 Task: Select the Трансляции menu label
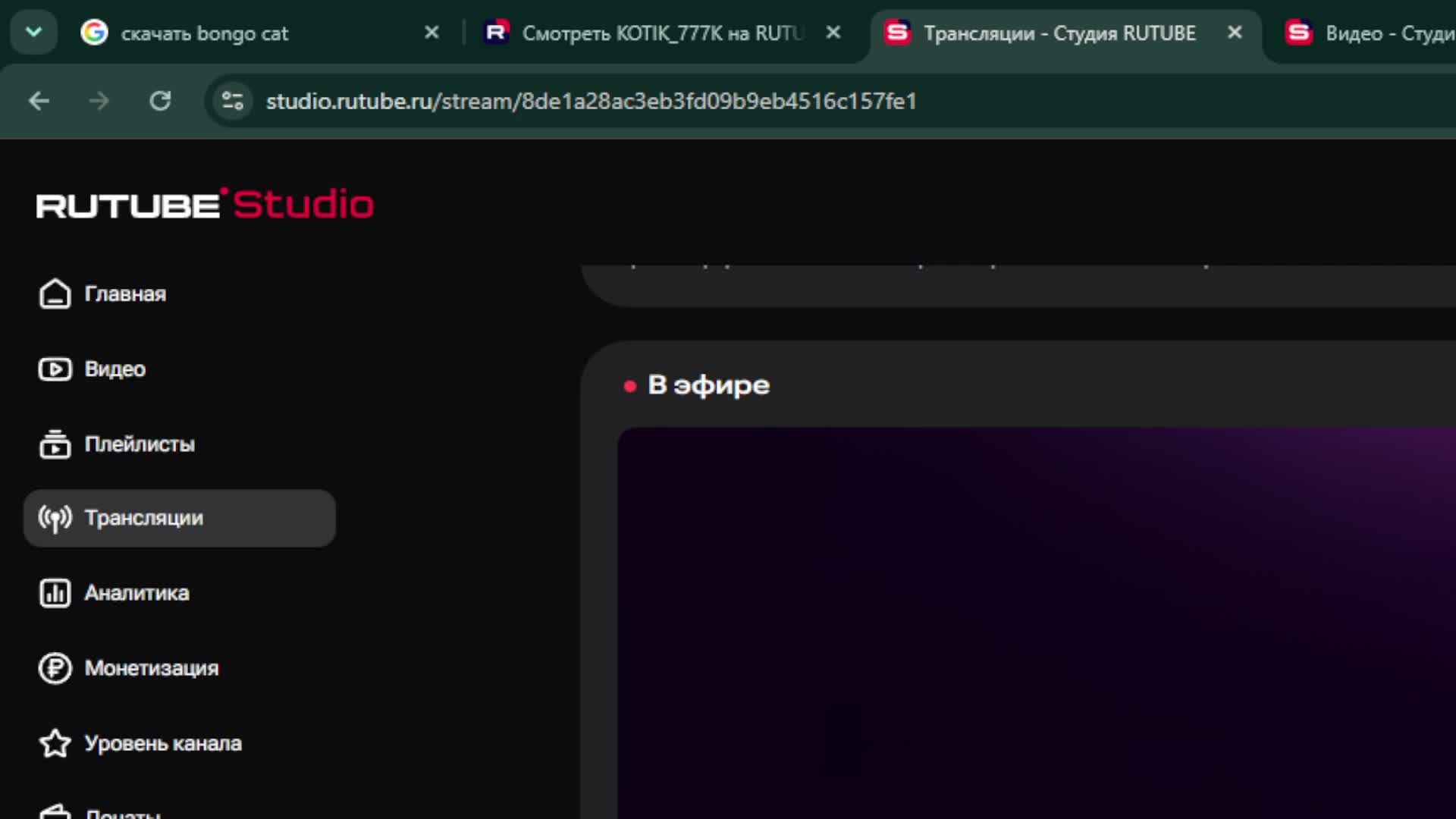(x=144, y=519)
